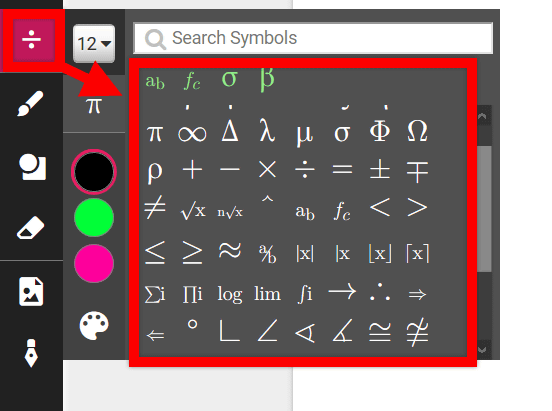Select the paintbrush tool
This screenshot has width=552, height=411.
(31, 104)
